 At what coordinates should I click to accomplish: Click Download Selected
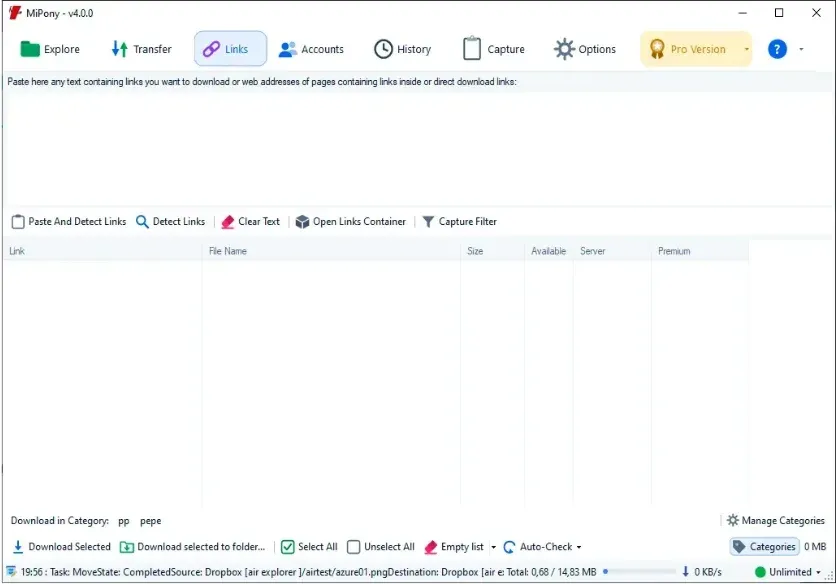[61, 547]
